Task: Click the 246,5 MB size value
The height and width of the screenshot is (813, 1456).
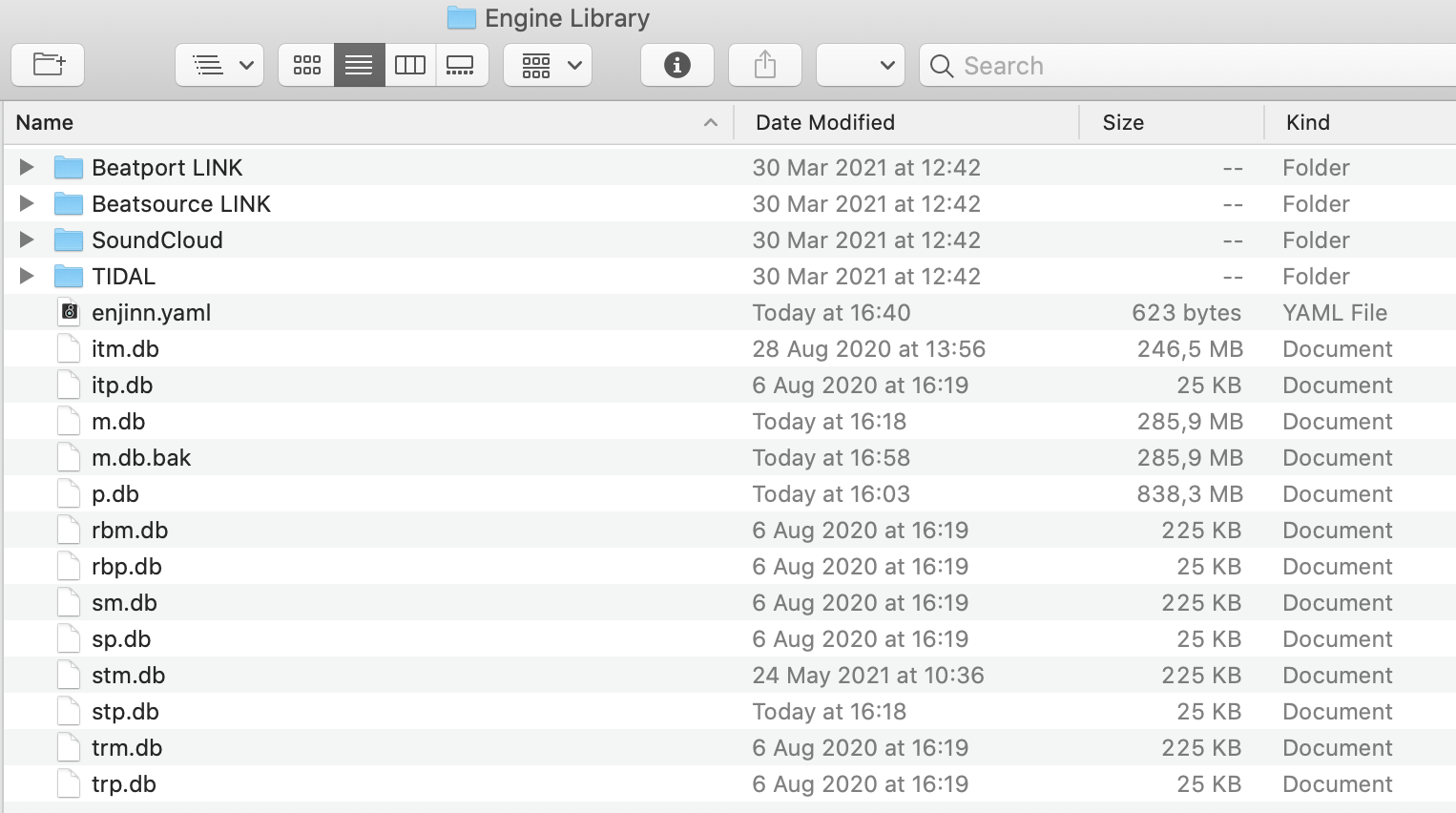Action: tap(1190, 349)
